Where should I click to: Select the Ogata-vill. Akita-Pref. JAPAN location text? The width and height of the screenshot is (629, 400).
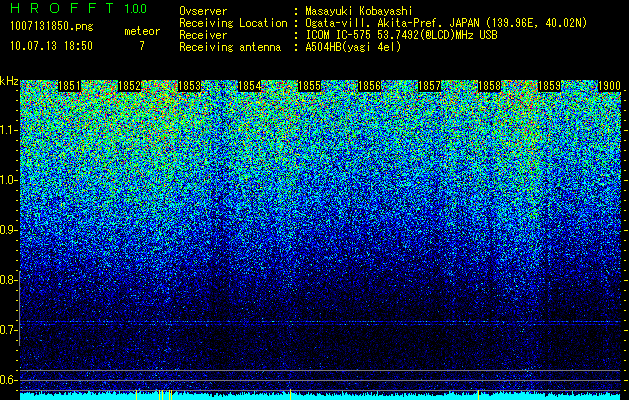446,23
